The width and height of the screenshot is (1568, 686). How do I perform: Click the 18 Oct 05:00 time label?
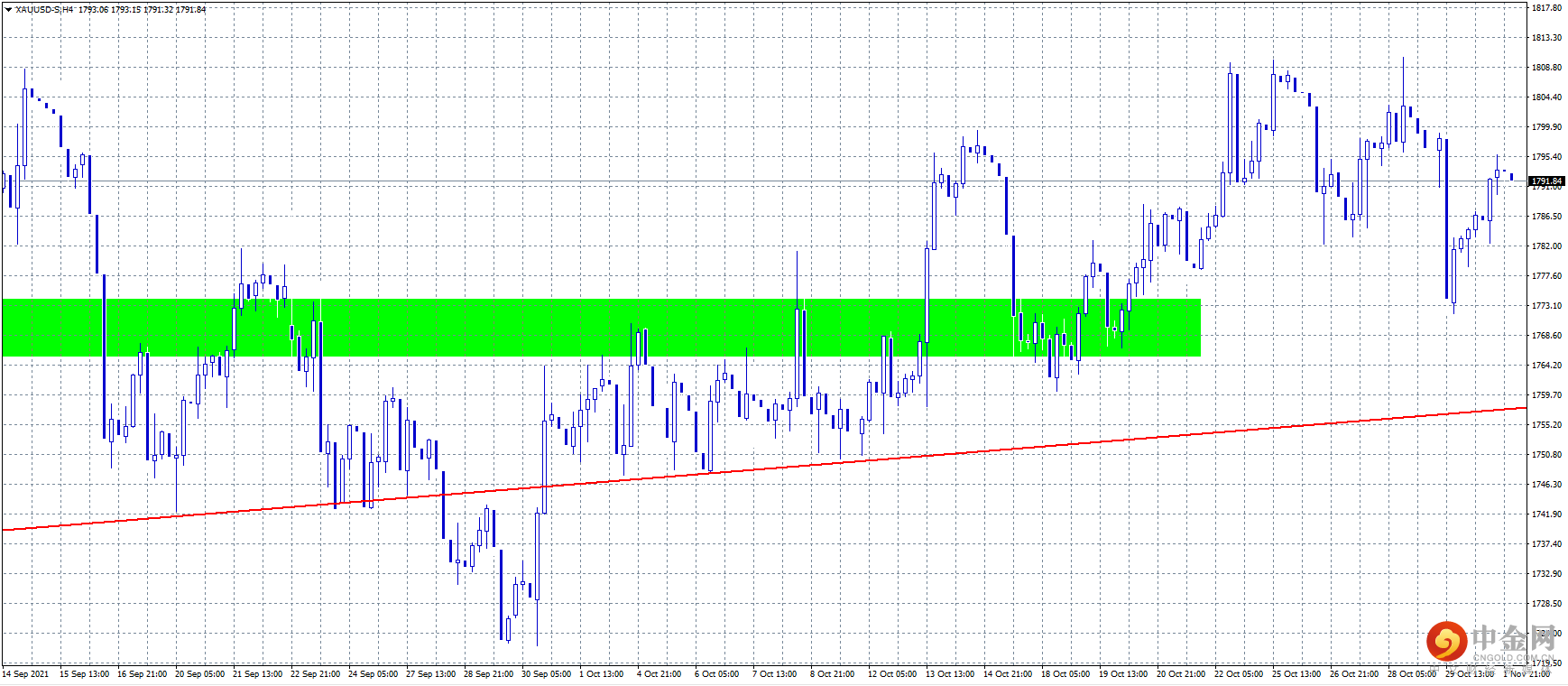click(x=1065, y=674)
